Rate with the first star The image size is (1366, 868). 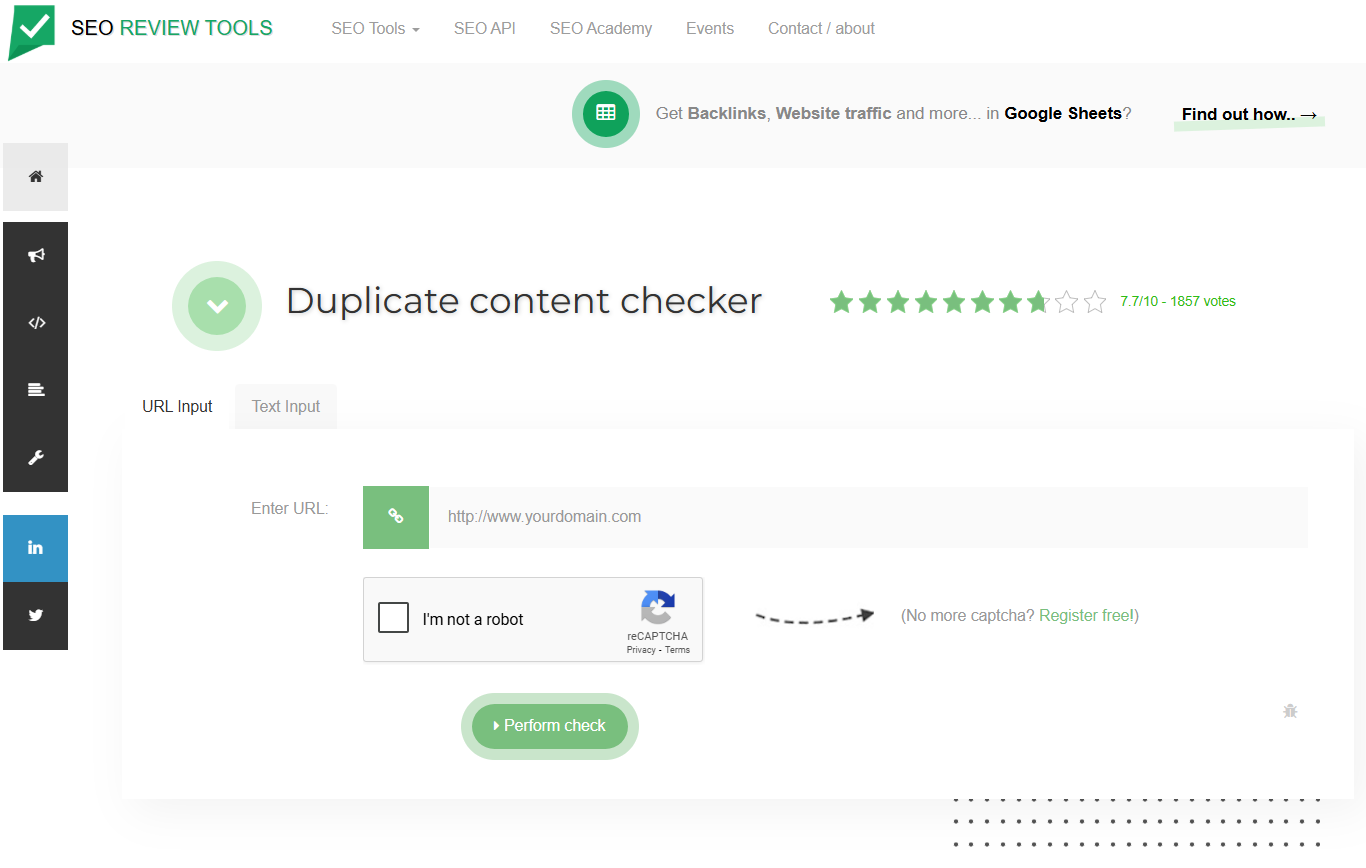841,301
